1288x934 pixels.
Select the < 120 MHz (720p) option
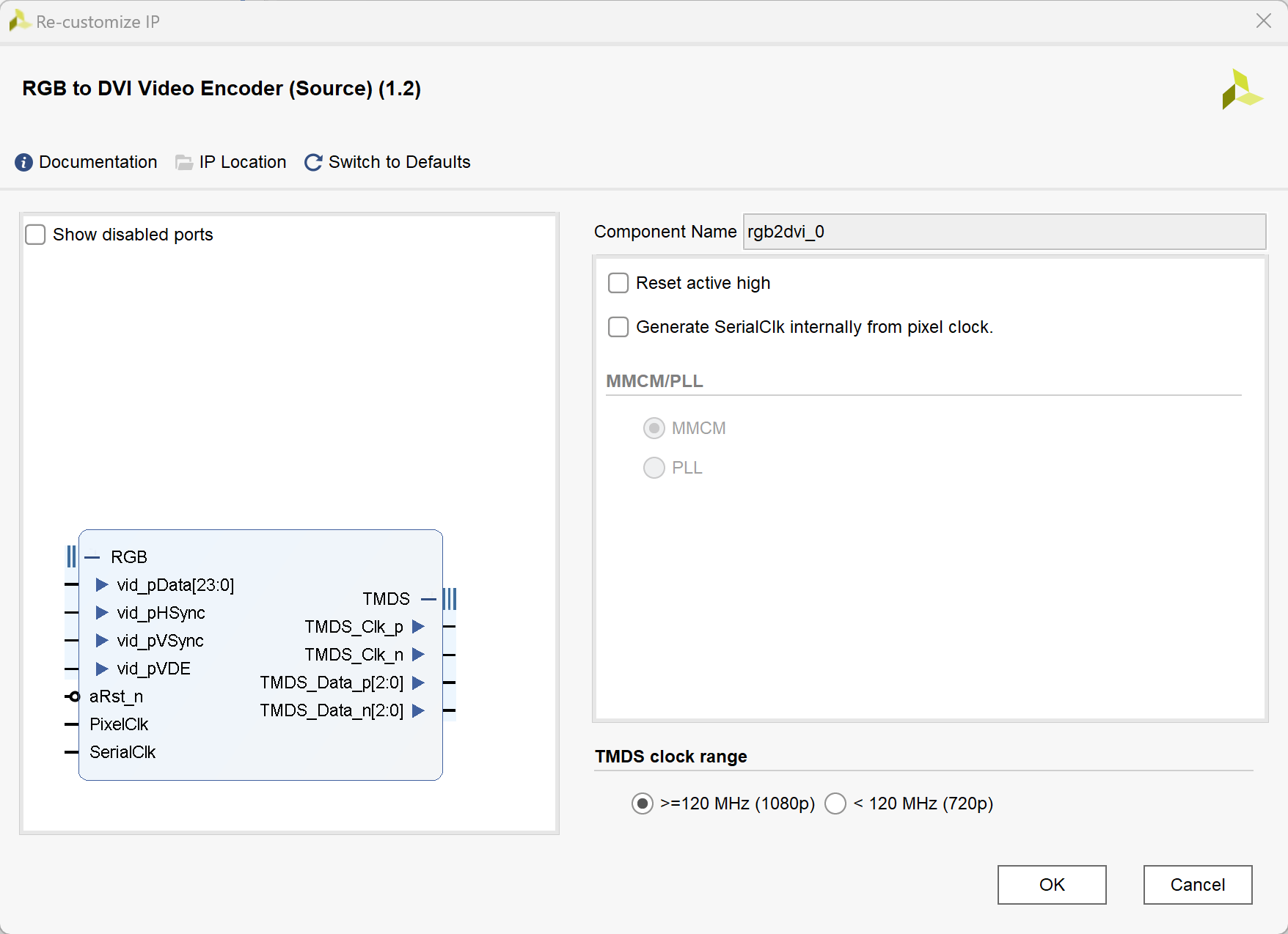pyautogui.click(x=835, y=804)
